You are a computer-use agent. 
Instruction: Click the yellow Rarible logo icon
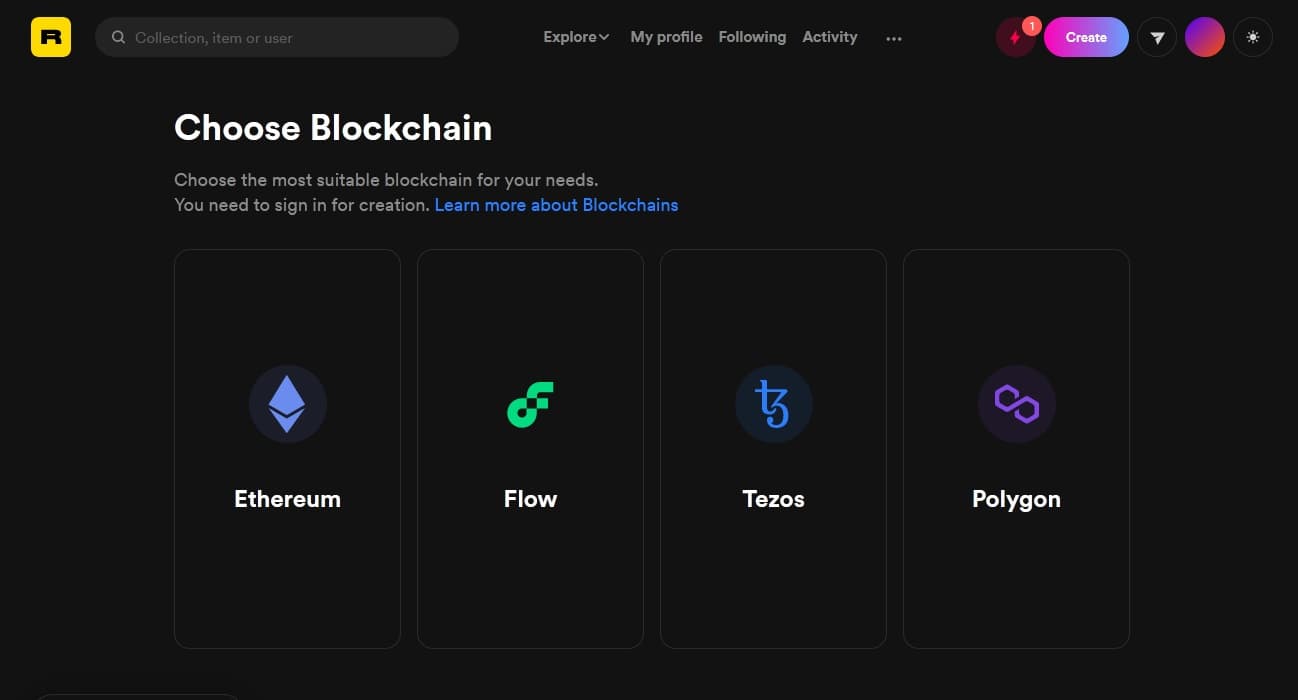tap(51, 37)
